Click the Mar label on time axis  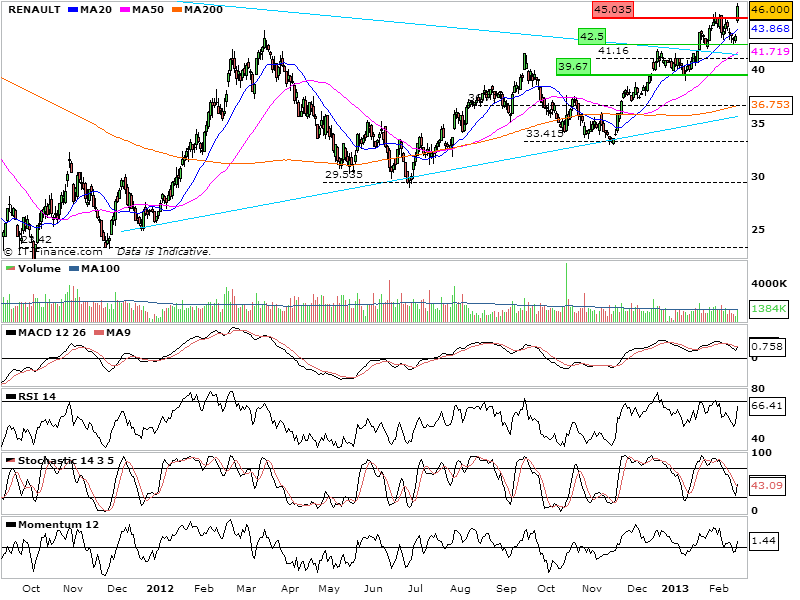246,589
